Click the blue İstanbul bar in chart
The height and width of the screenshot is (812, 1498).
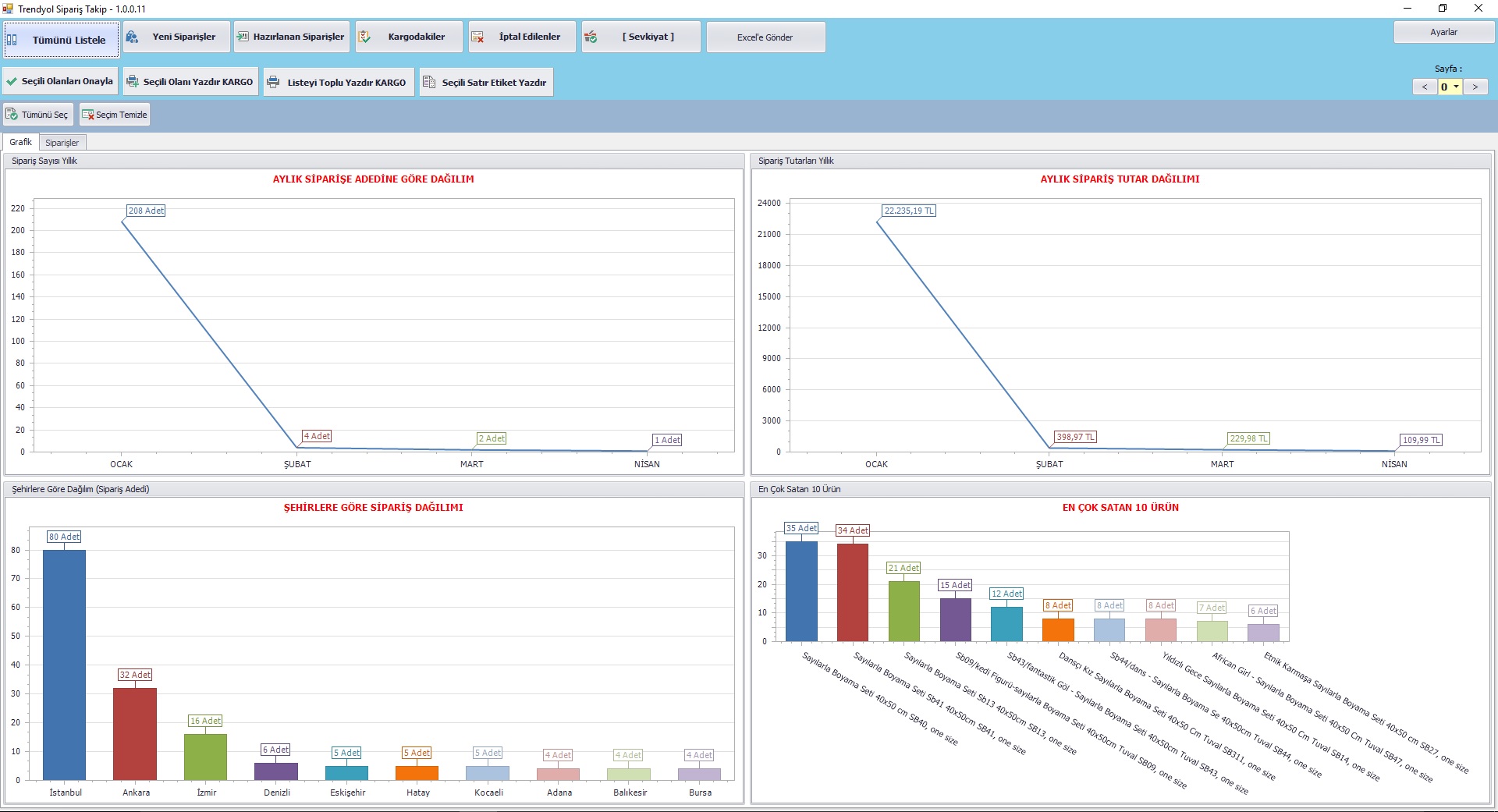(x=64, y=663)
